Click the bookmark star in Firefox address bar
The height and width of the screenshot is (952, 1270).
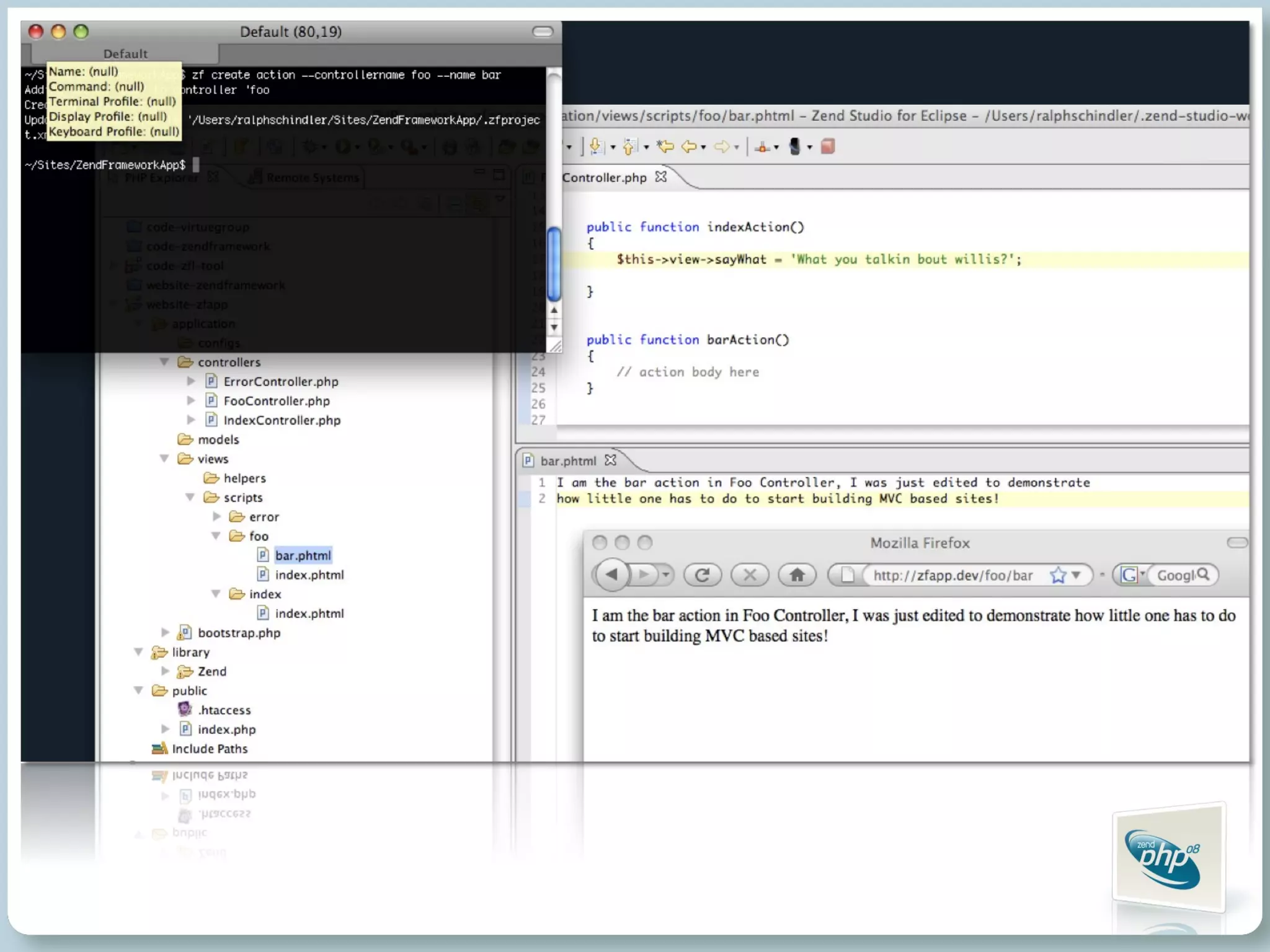coord(1058,575)
